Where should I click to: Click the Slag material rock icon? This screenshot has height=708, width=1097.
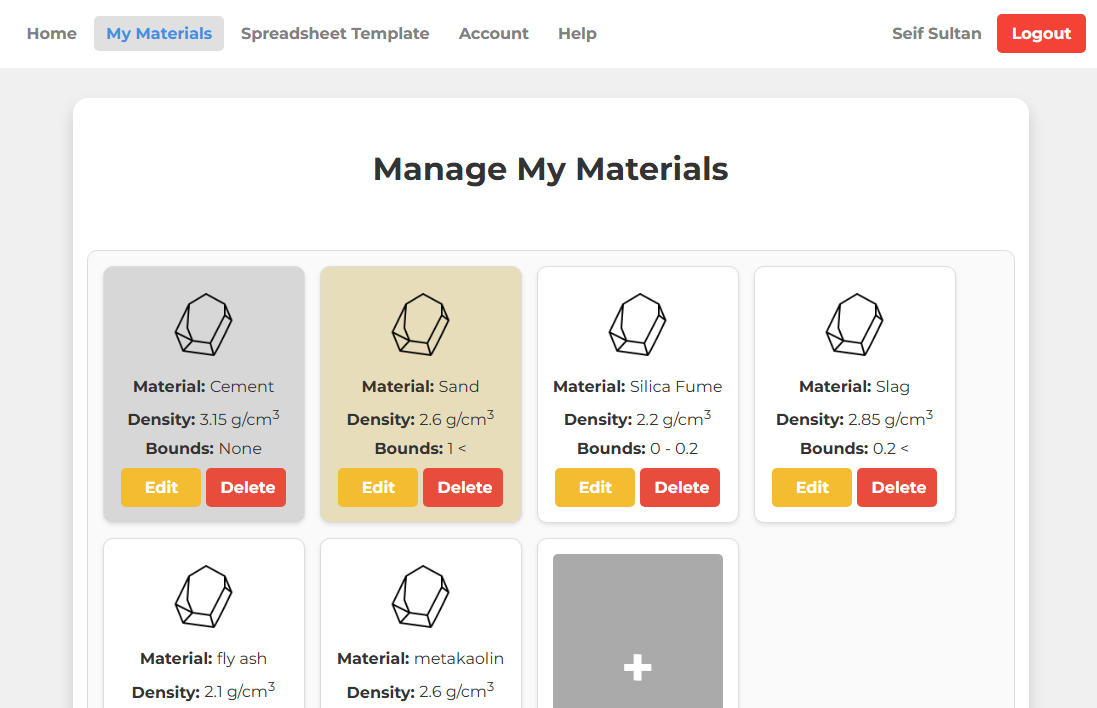pos(854,325)
